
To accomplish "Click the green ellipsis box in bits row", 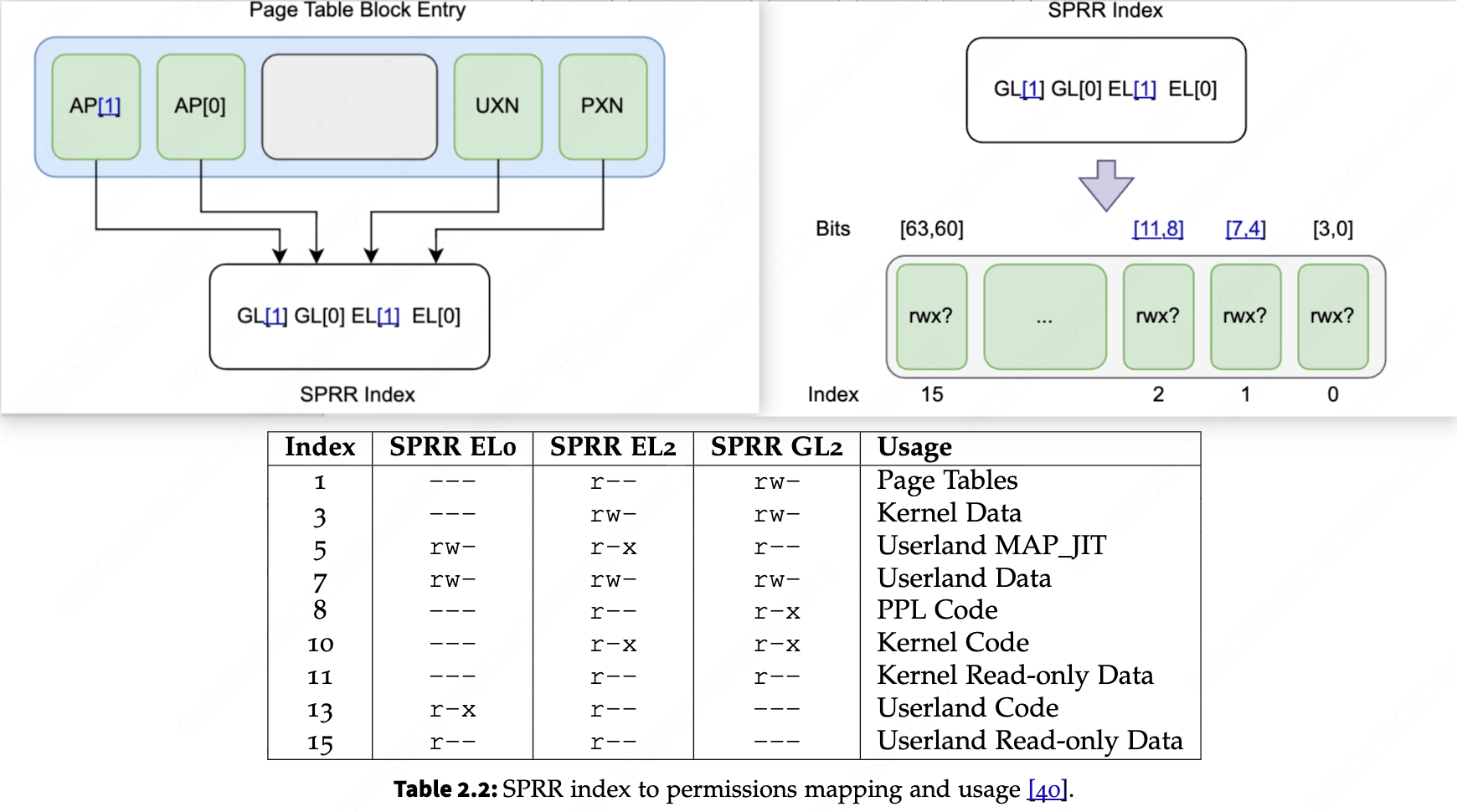I will [1044, 316].
